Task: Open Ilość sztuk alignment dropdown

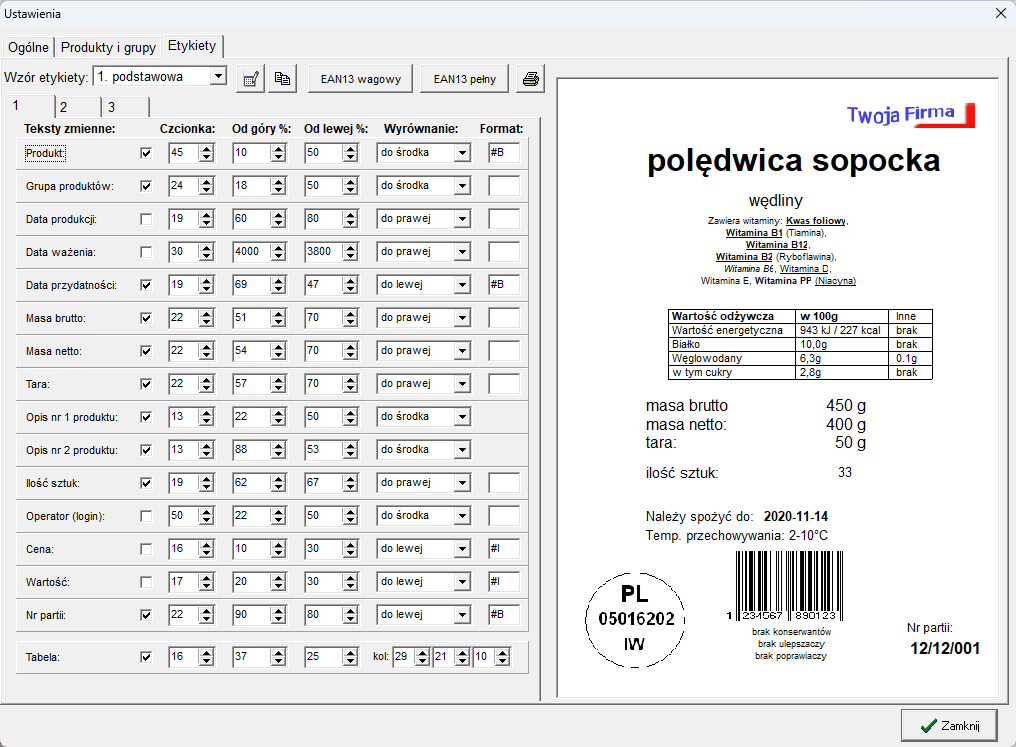Action: coord(462,483)
